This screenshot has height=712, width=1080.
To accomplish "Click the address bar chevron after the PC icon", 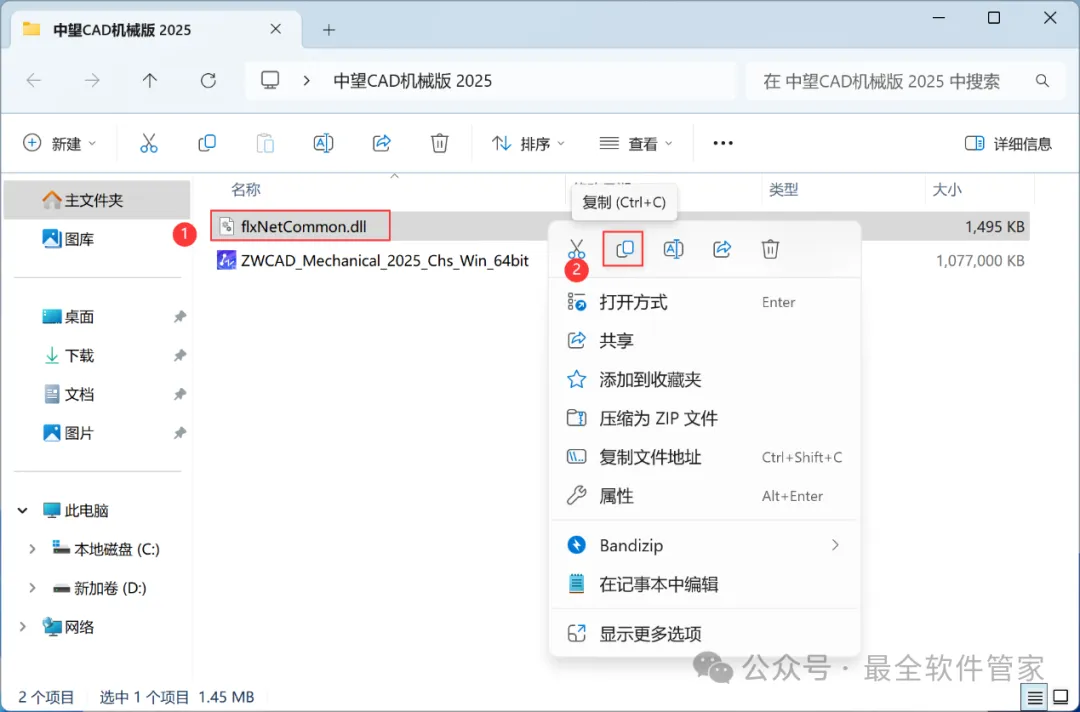I will 307,81.
